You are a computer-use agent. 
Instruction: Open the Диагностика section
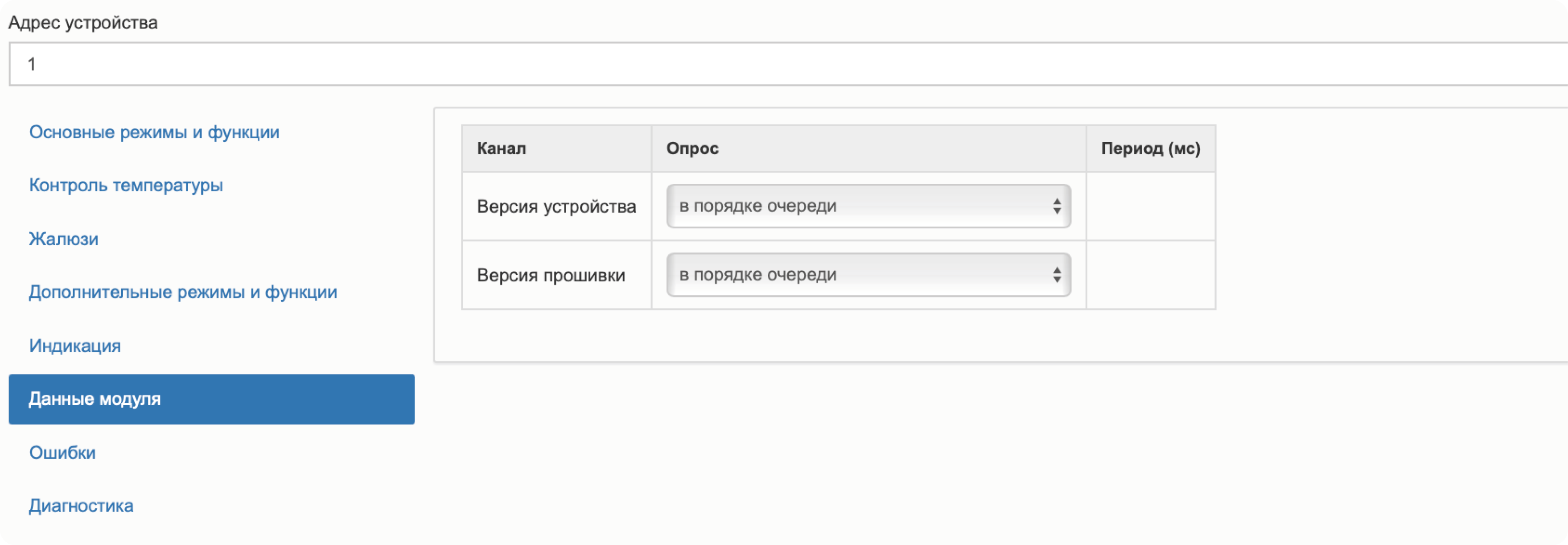tap(81, 506)
